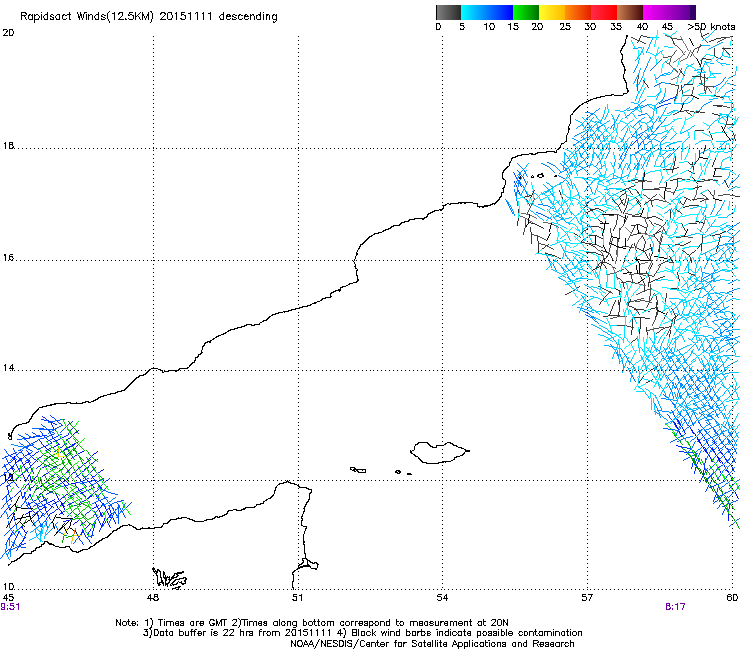Click the large Socotra island outline
The width and height of the screenshot is (740, 650).
tap(439, 453)
